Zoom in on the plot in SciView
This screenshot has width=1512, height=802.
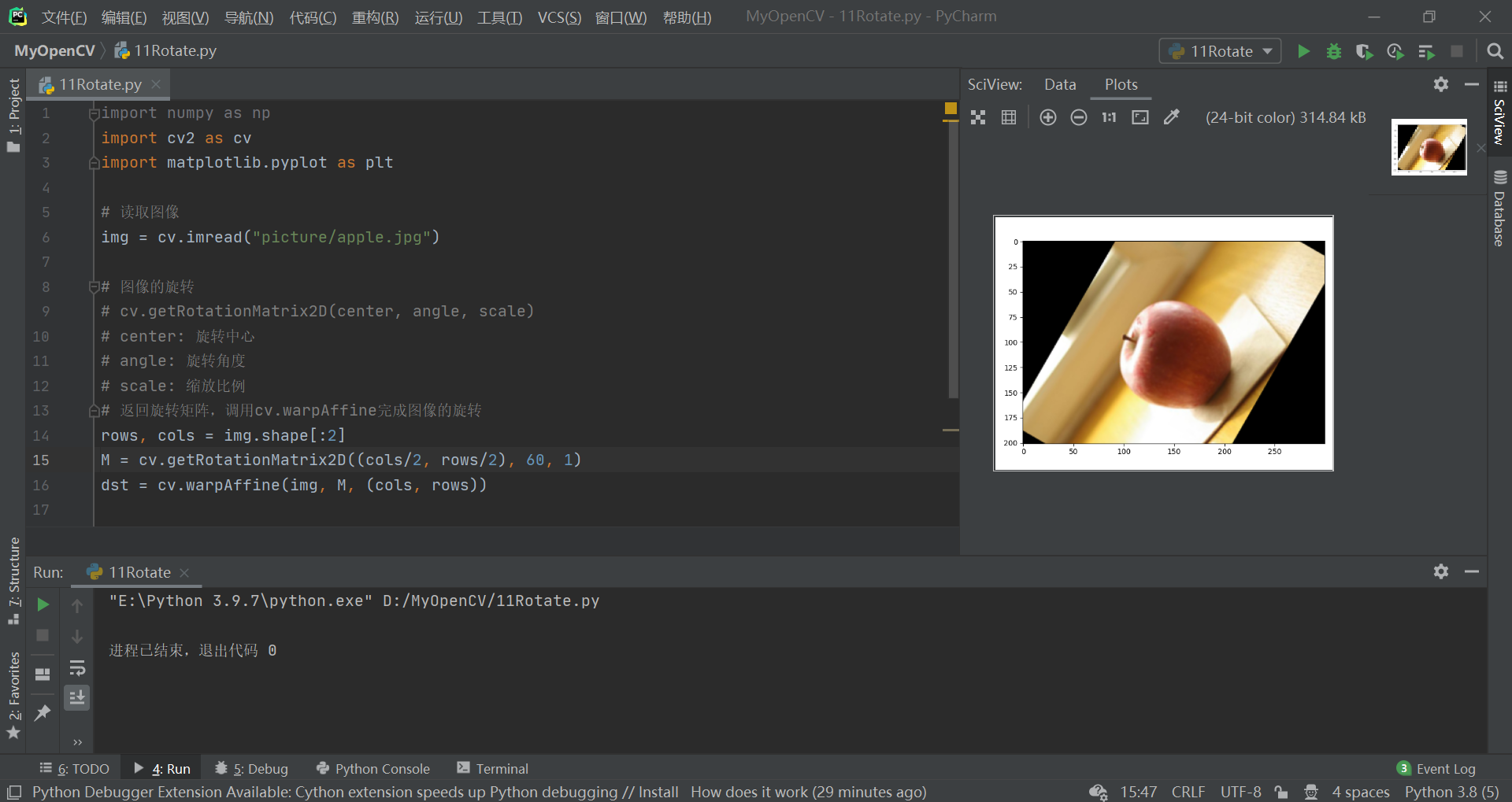coord(1047,117)
